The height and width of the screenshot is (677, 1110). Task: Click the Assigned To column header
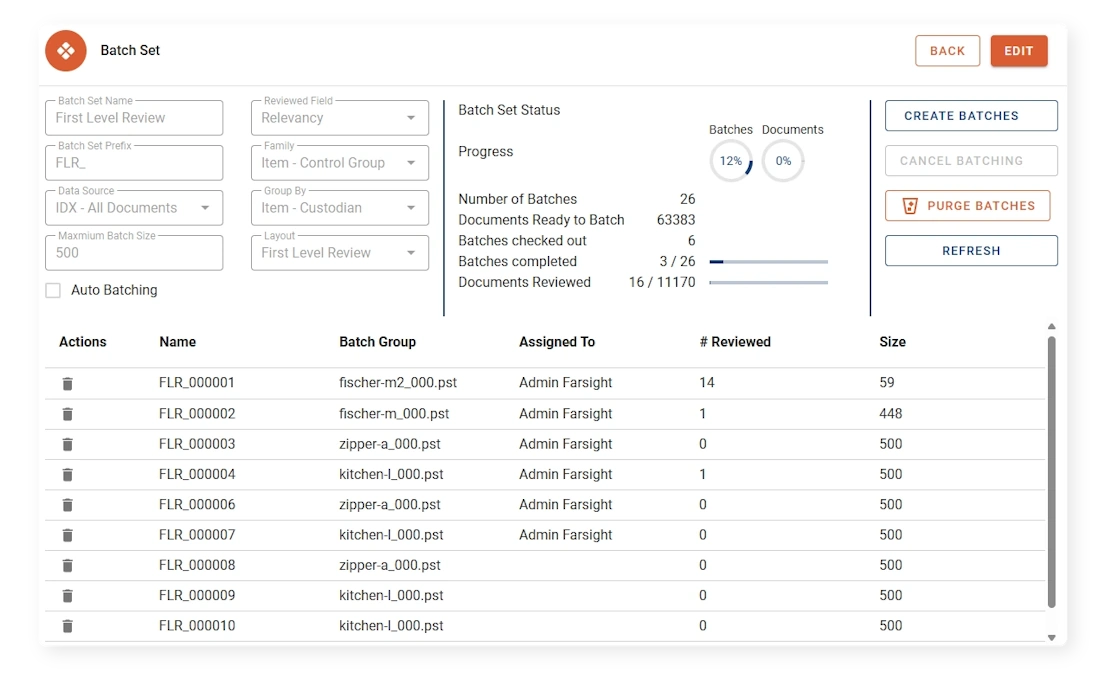pos(556,342)
